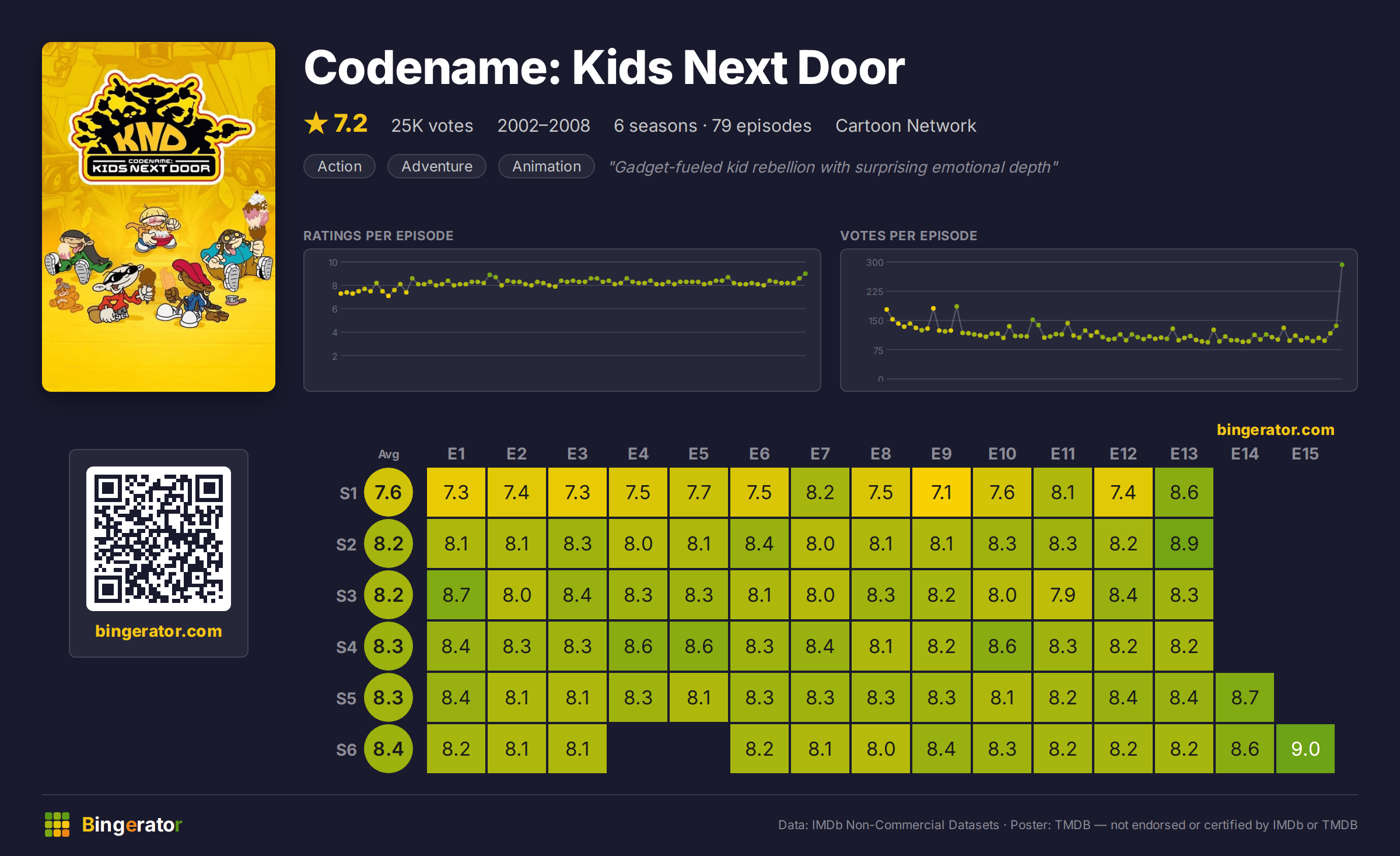Click the bingerator.com QR code
The image size is (1400, 856).
(159, 539)
